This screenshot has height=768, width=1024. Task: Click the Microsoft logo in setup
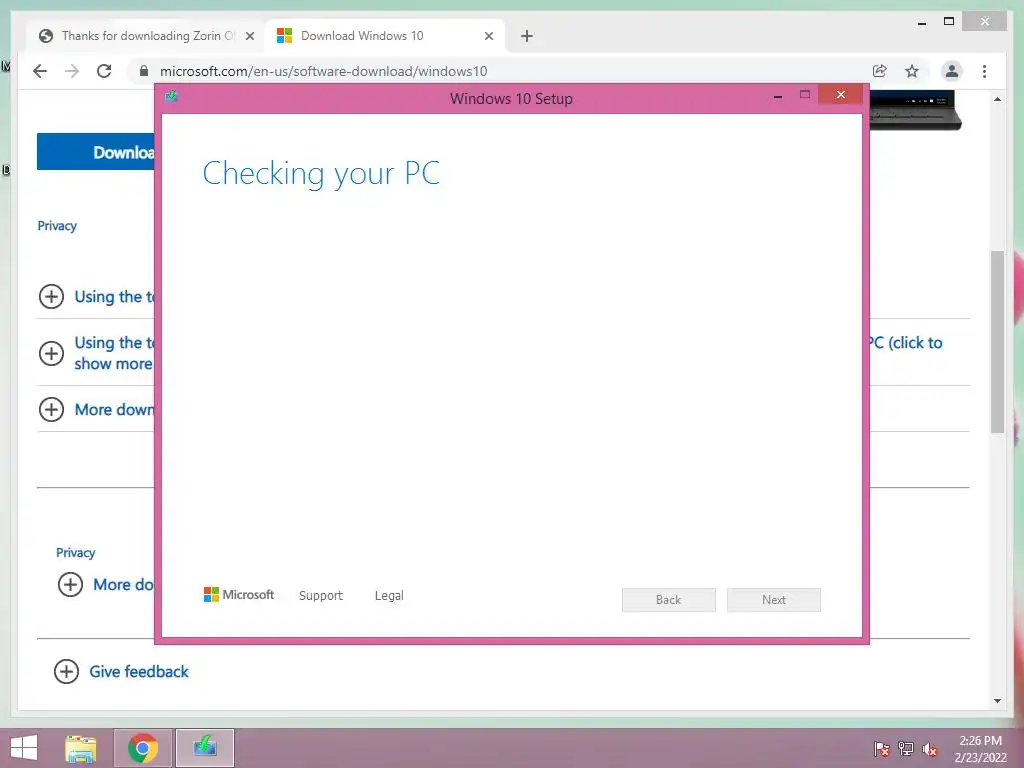(x=239, y=595)
